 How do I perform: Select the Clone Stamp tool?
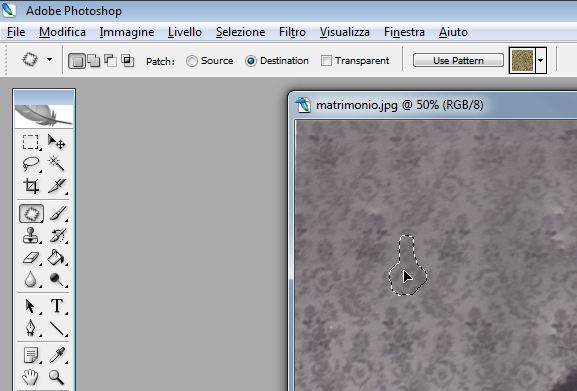[x=31, y=235]
